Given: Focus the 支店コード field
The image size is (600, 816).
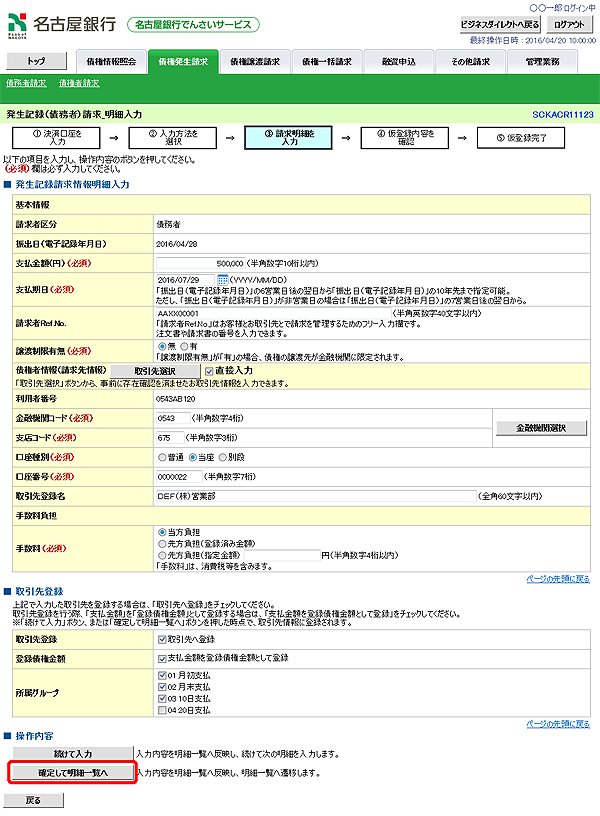Looking at the screenshot, I should pyautogui.click(x=170, y=438).
